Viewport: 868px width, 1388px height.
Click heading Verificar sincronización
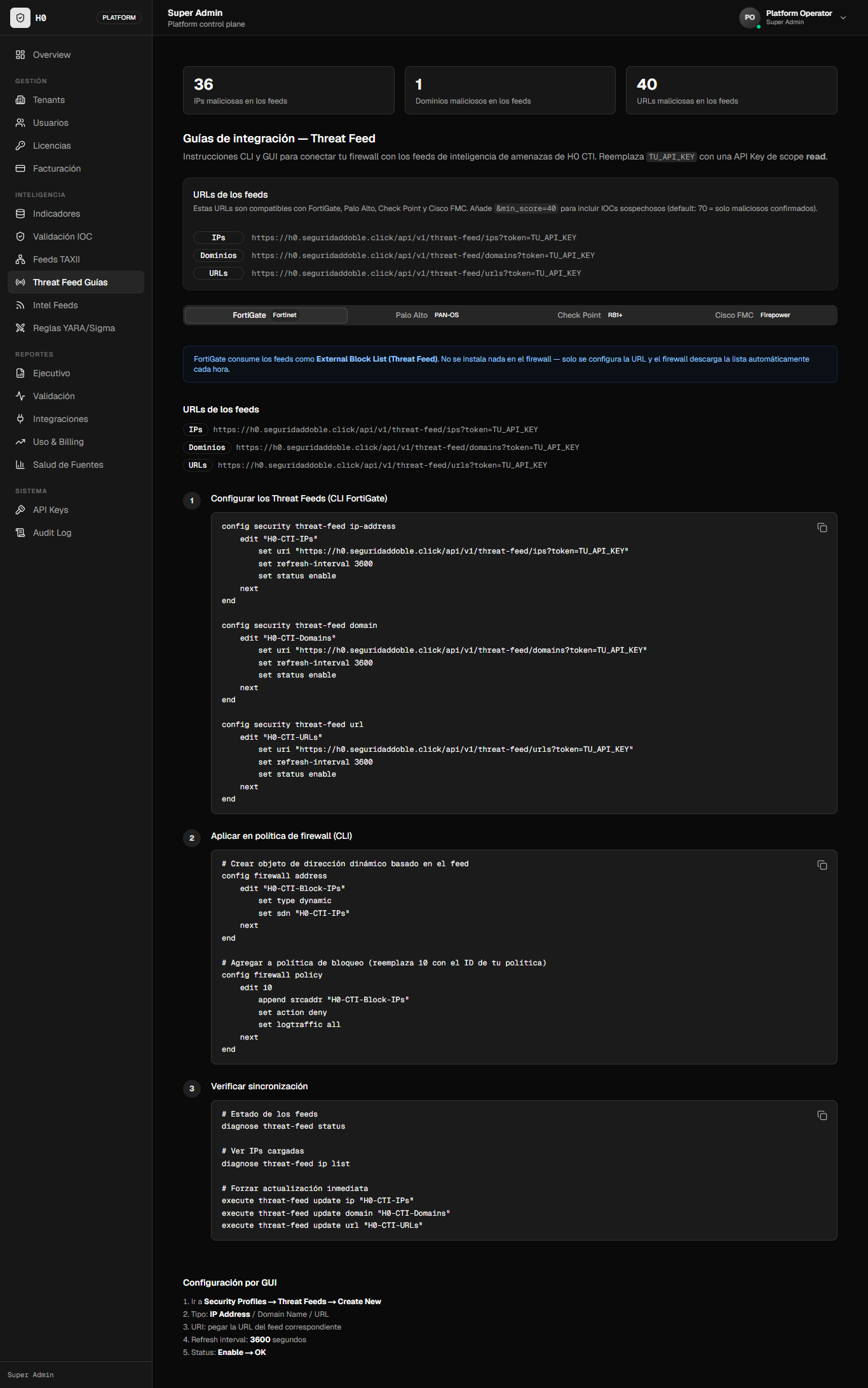pyautogui.click(x=259, y=1086)
